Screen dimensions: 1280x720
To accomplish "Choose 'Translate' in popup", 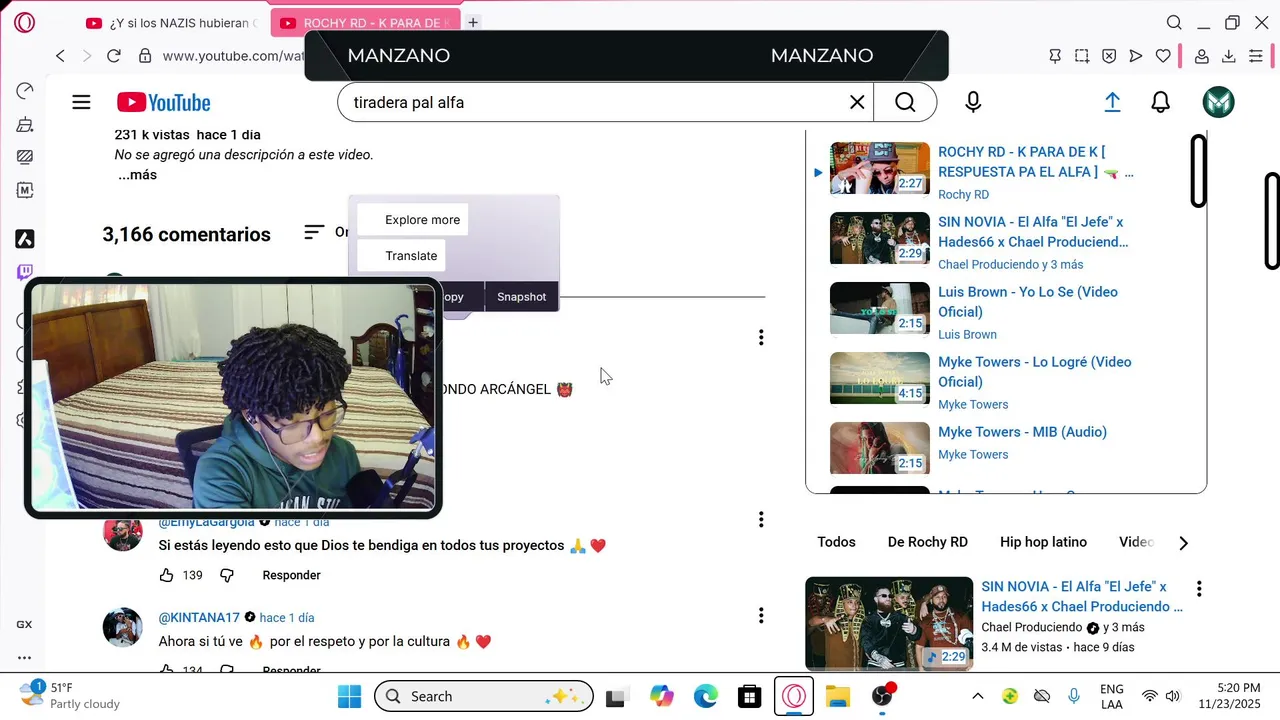I will point(401,256).
